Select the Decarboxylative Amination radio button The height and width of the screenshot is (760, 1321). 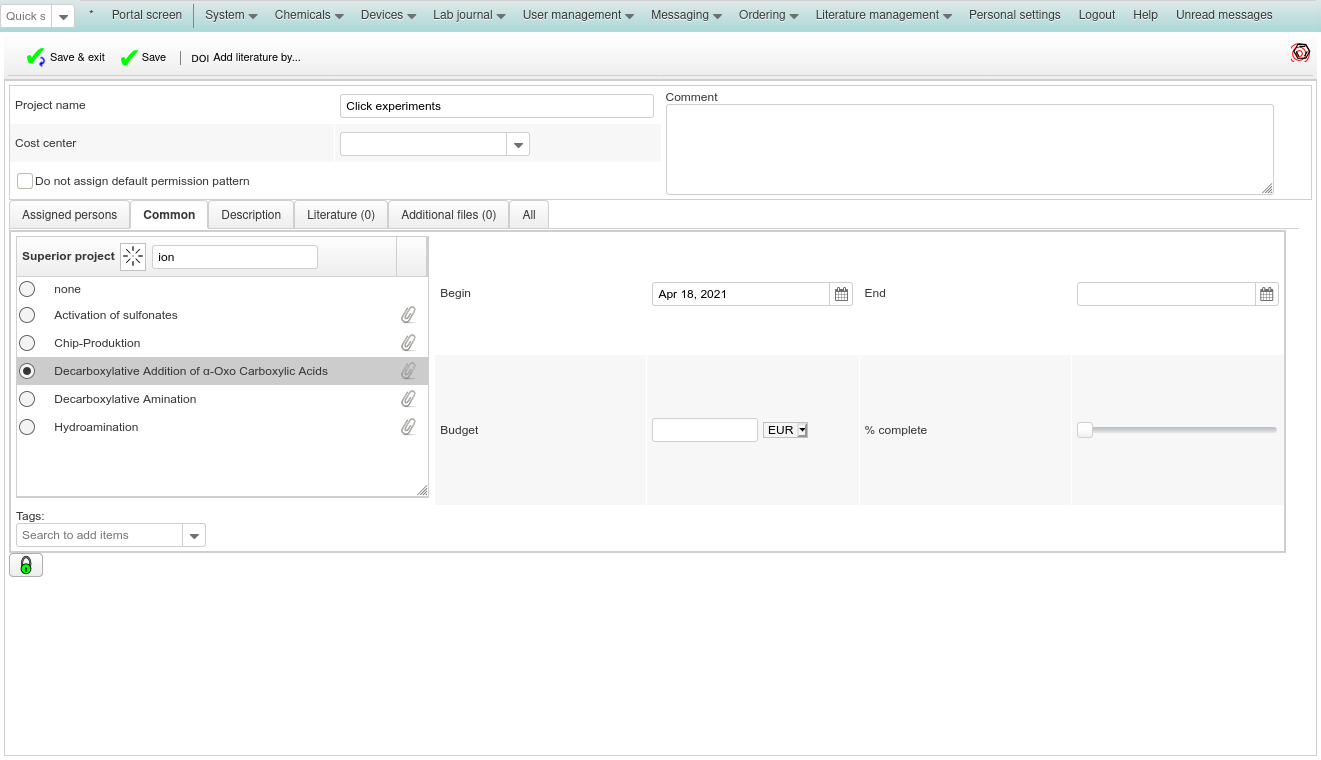pos(27,399)
